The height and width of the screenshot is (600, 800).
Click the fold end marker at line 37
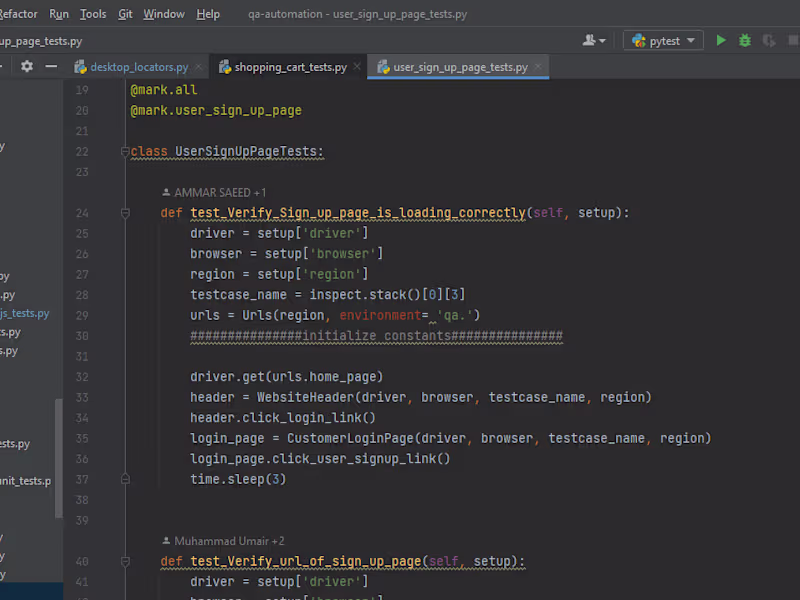click(x=126, y=479)
